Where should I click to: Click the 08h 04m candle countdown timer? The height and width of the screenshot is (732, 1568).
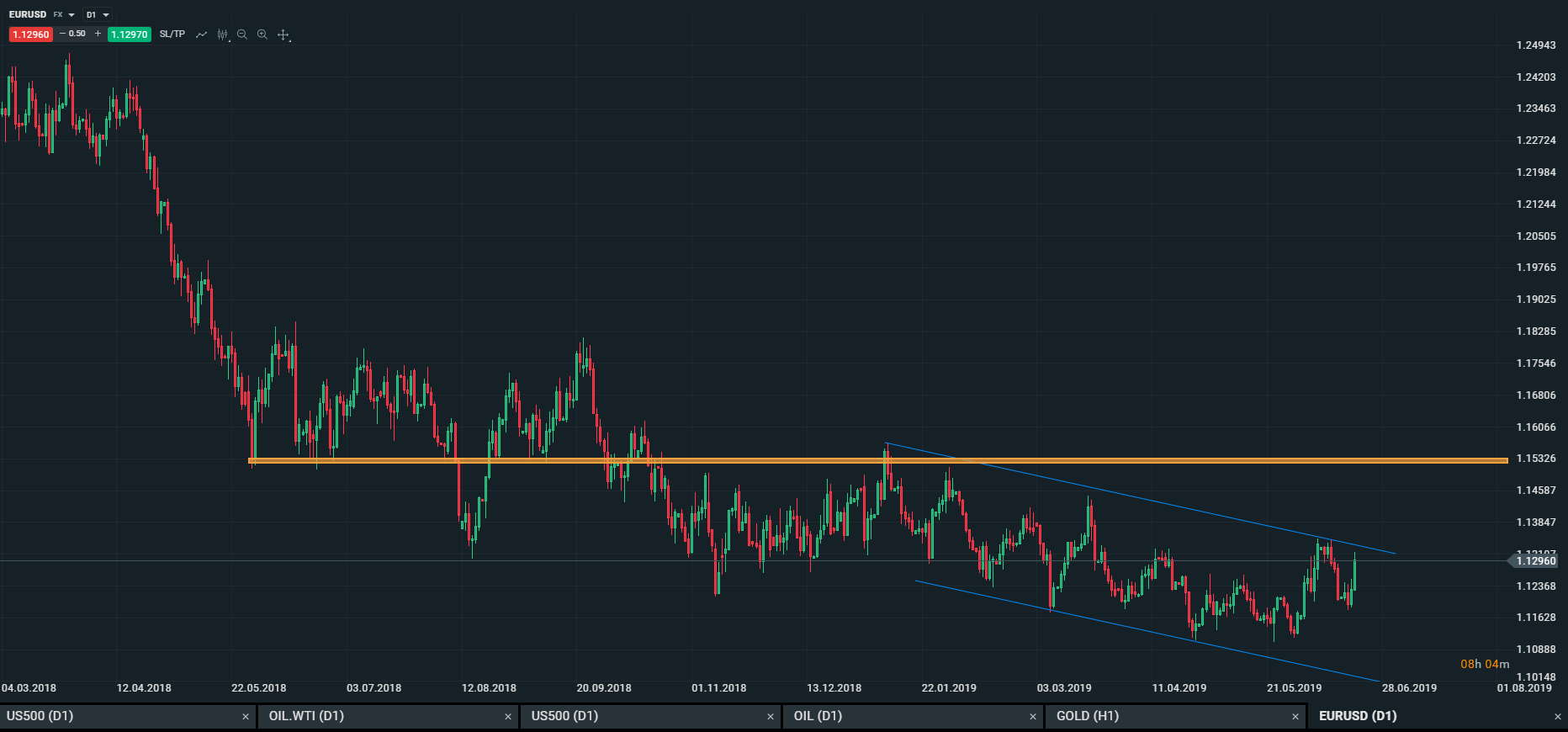(1485, 664)
